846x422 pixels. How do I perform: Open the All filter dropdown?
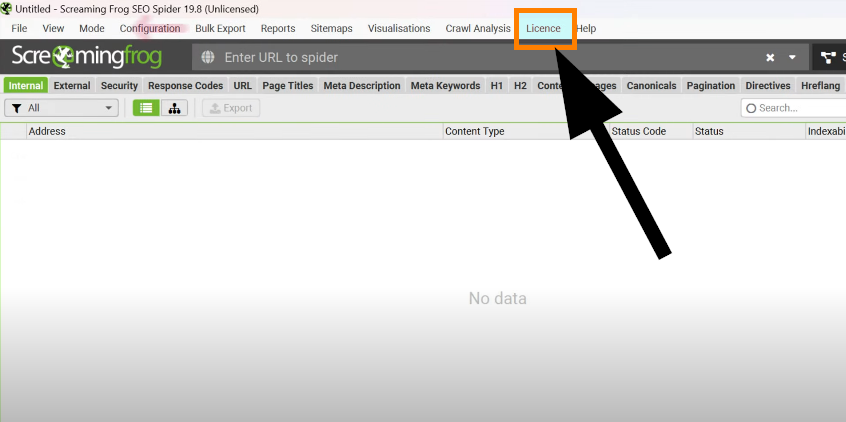[x=61, y=108]
